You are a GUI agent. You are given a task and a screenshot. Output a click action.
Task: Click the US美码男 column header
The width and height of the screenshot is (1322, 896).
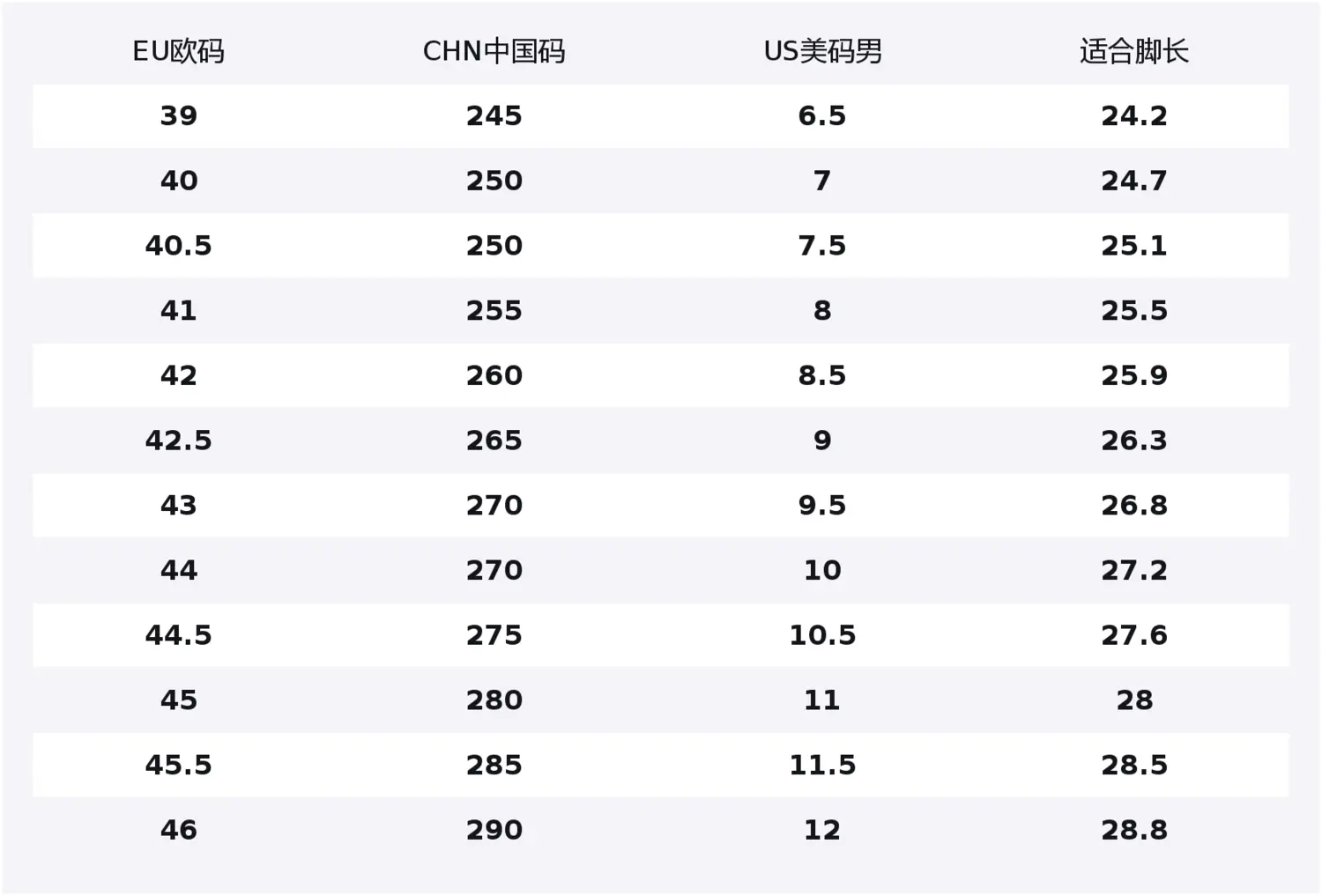(822, 52)
